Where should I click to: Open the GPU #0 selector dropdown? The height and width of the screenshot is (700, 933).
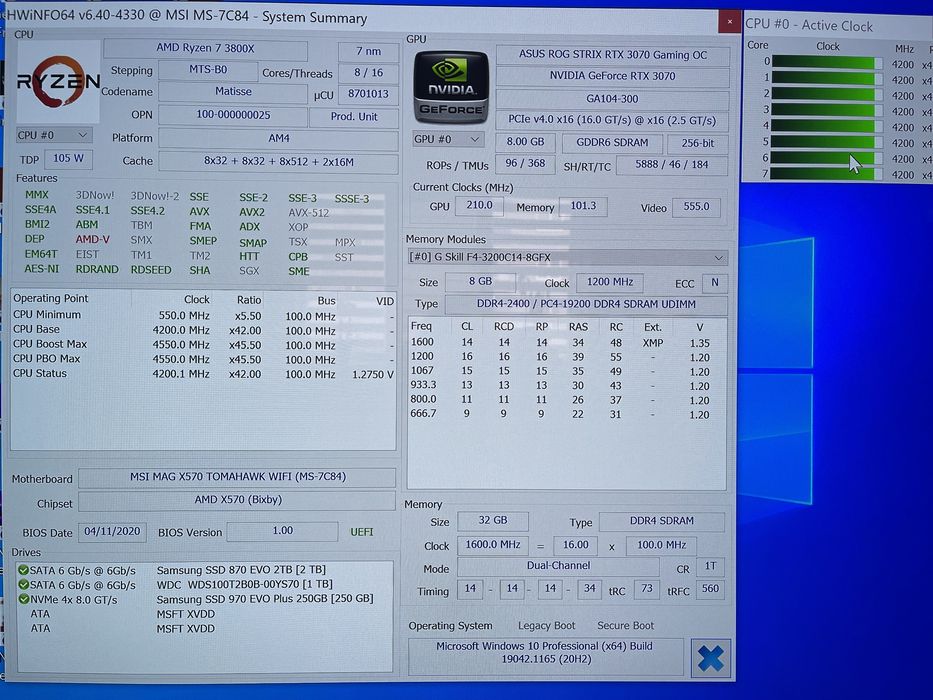click(x=447, y=139)
